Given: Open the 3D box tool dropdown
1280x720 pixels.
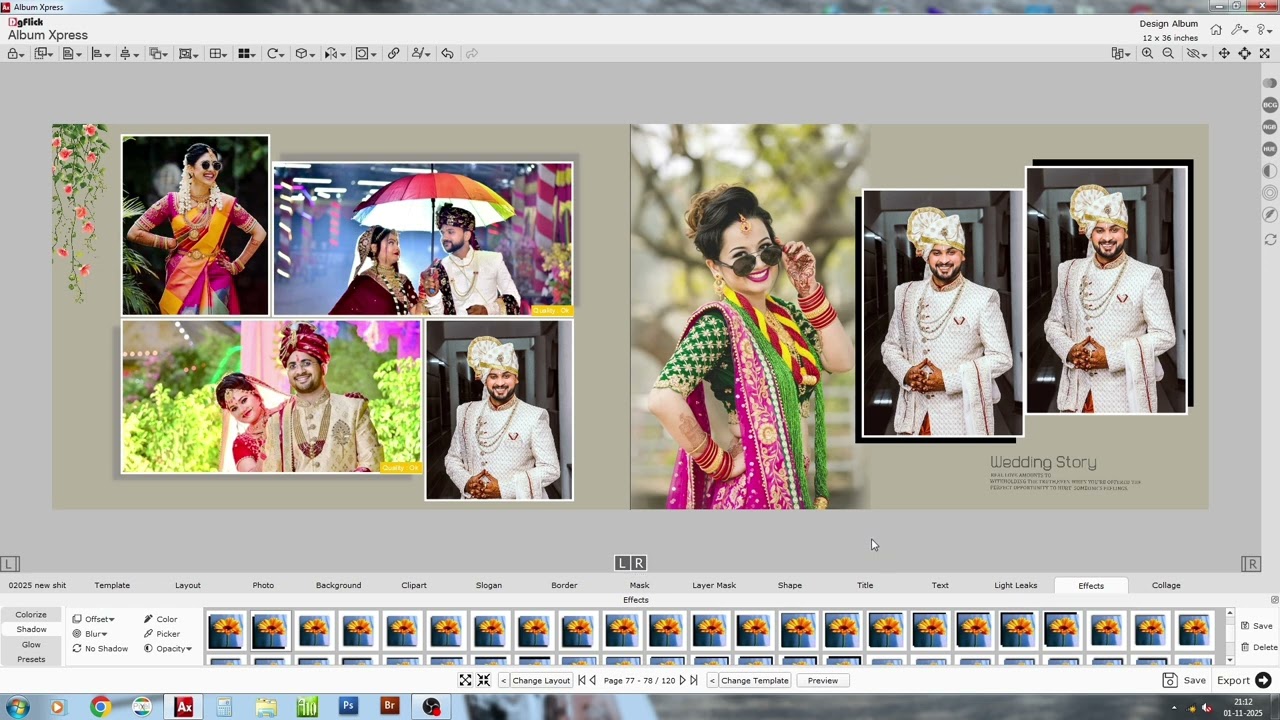Looking at the screenshot, I should [x=304, y=53].
